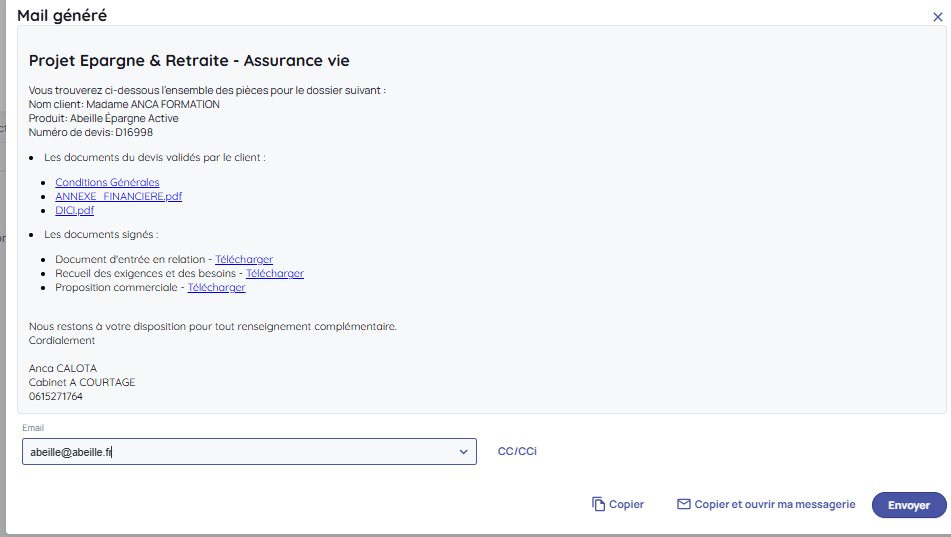Close the Mail généré dialog

pyautogui.click(x=937, y=17)
